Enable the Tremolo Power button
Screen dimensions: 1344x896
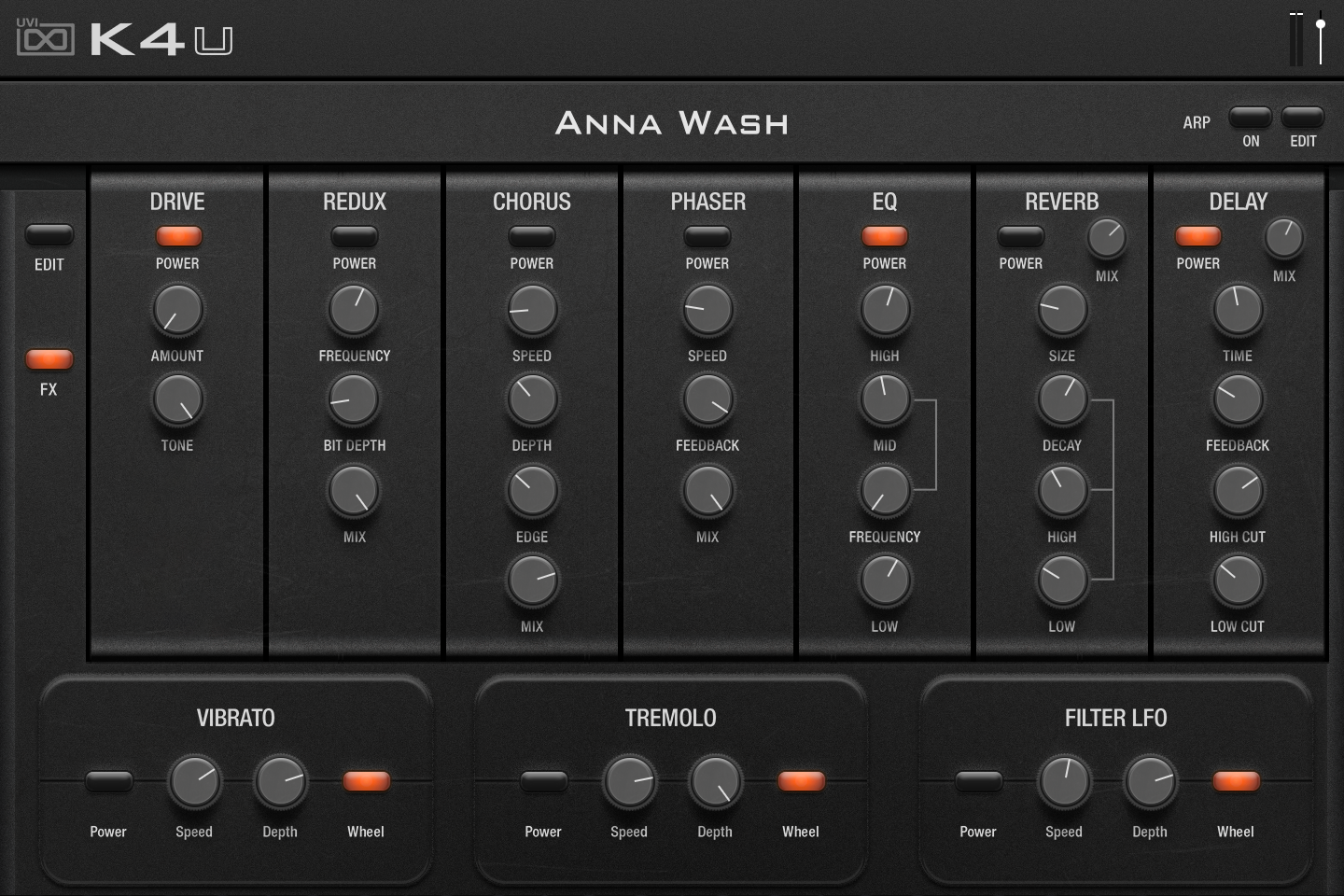544,781
